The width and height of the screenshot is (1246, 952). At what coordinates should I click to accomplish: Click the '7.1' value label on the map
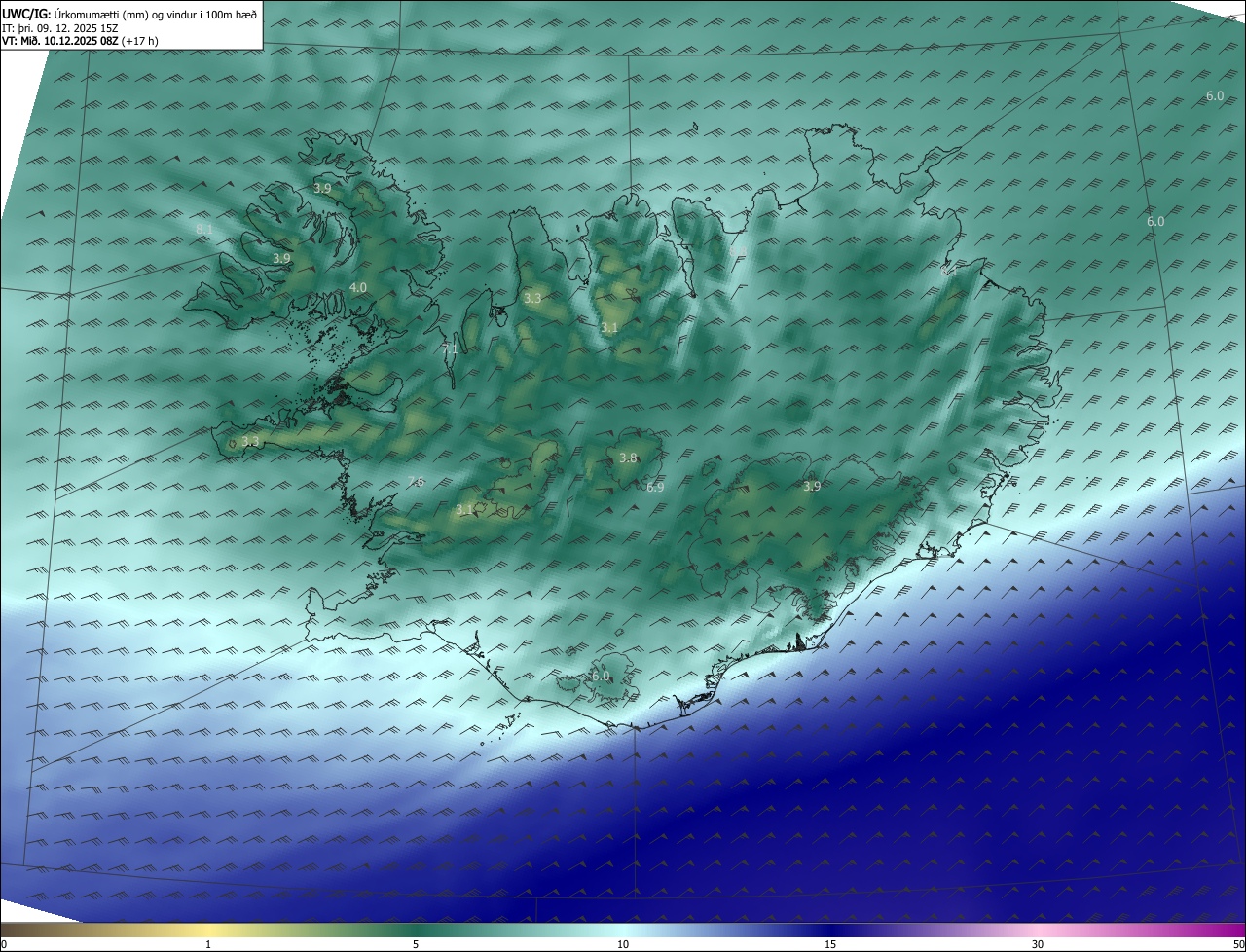[449, 348]
